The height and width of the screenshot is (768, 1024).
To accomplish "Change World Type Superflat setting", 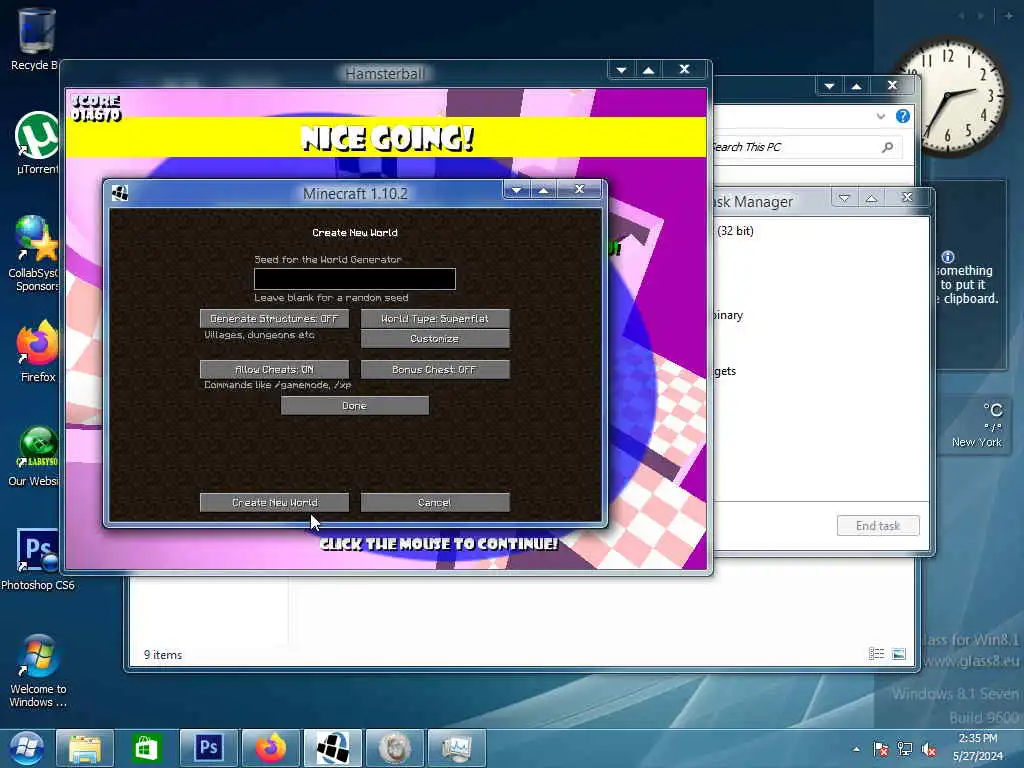I will click(435, 319).
